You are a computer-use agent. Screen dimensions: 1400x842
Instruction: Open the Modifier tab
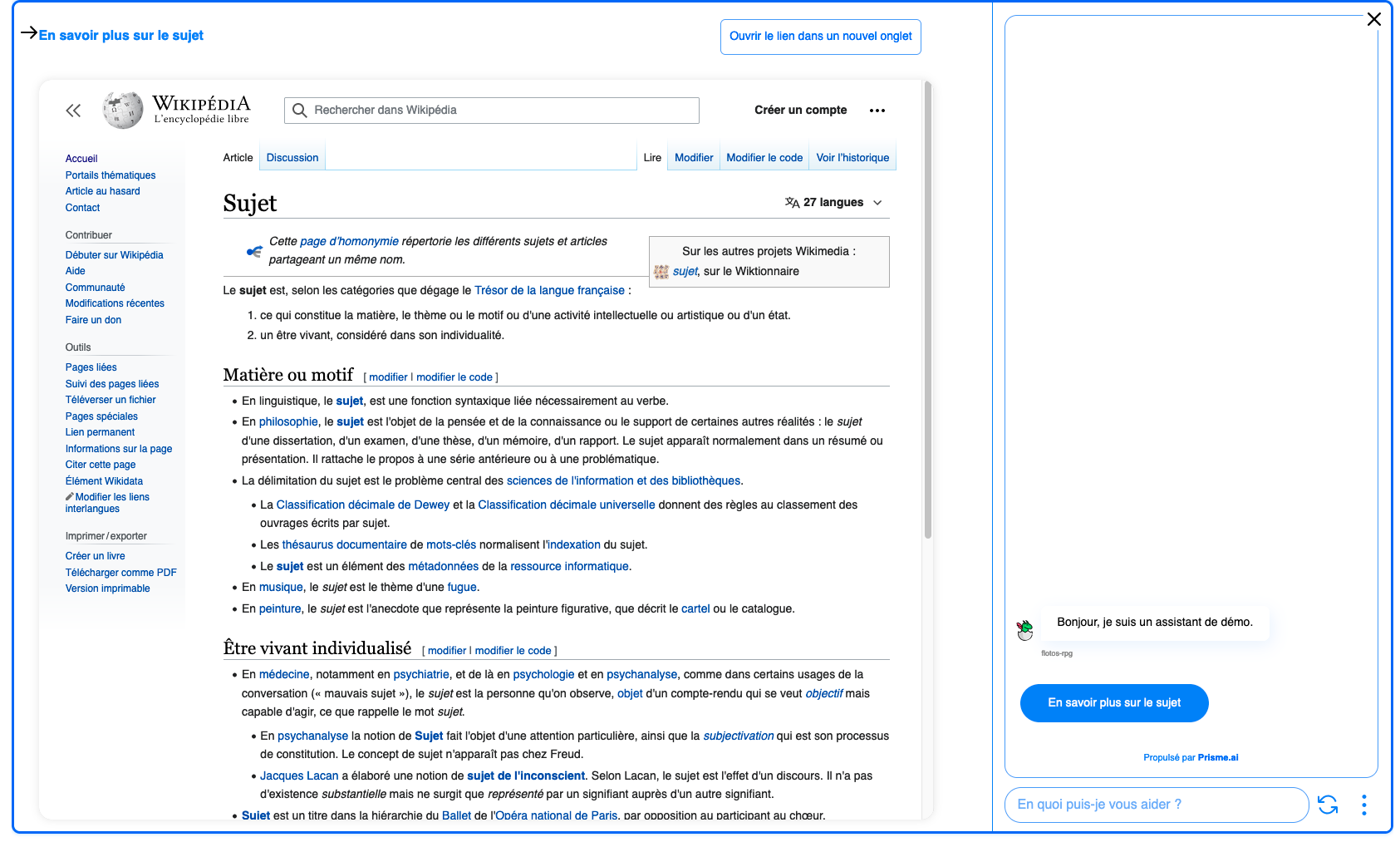coord(694,158)
